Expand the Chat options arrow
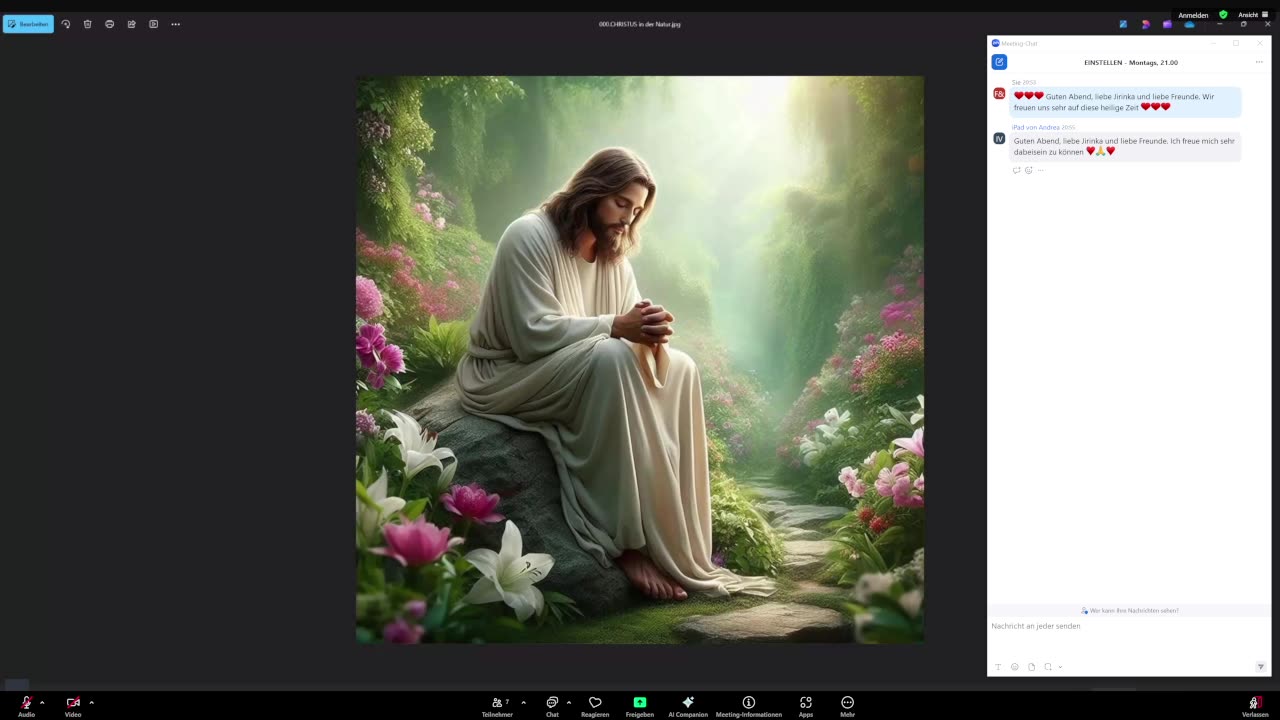 [569, 702]
